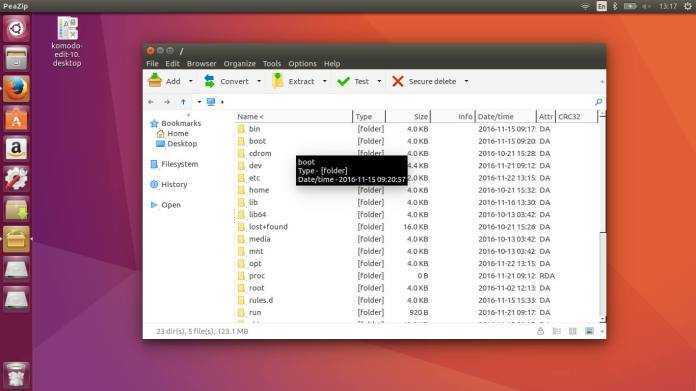696x391 pixels.
Task: Click the Test checkmark icon
Action: (x=343, y=81)
